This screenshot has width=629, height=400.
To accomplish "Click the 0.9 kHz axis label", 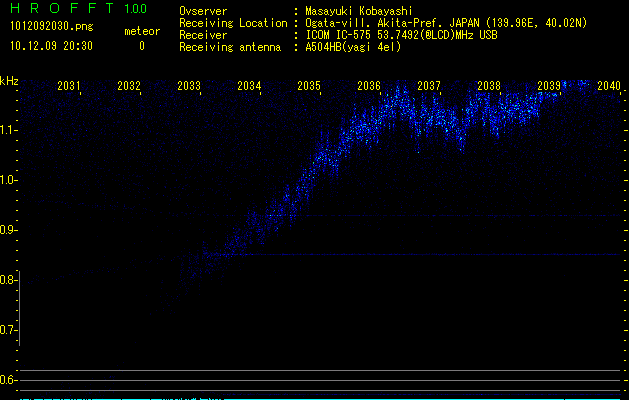I will coord(7,230).
